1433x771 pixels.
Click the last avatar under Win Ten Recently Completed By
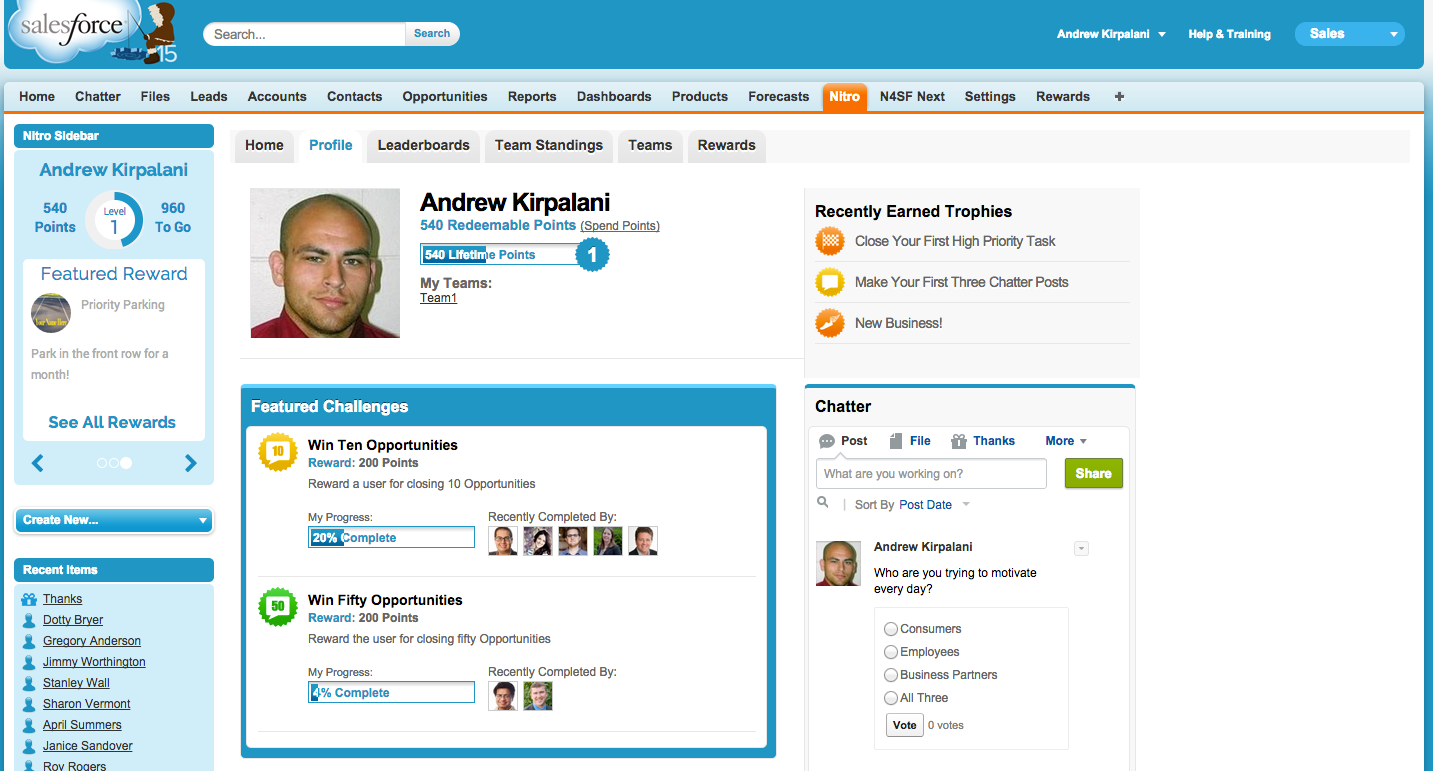643,541
